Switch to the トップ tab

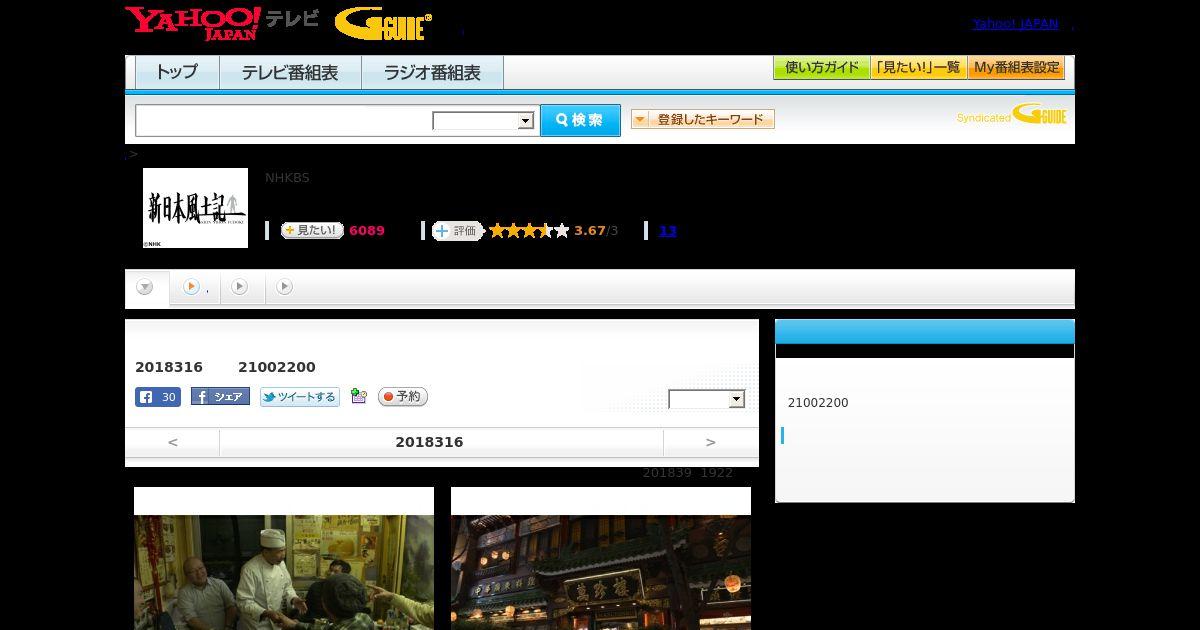(x=177, y=72)
